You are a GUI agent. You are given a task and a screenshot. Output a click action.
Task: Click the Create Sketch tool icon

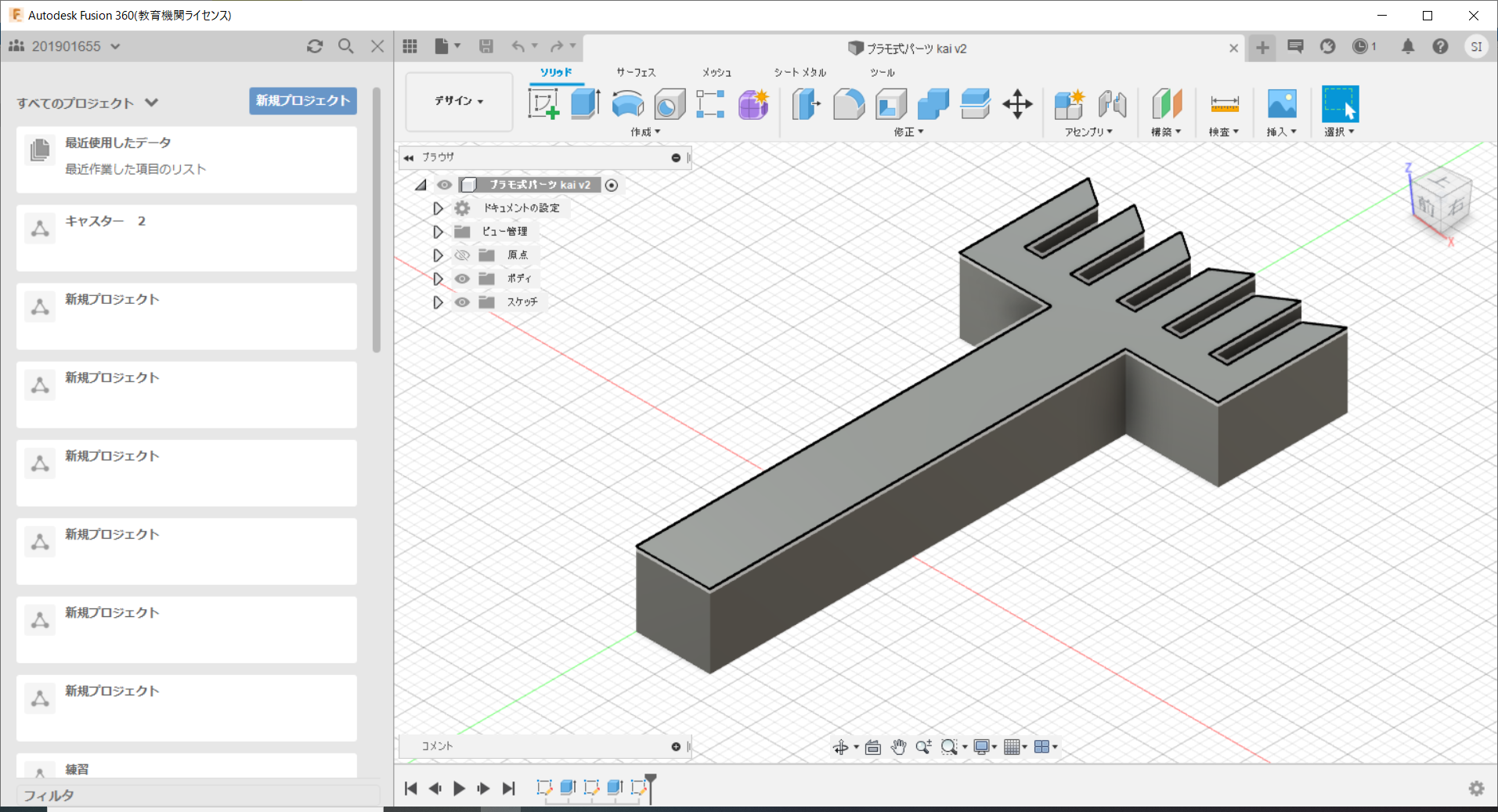(x=543, y=104)
